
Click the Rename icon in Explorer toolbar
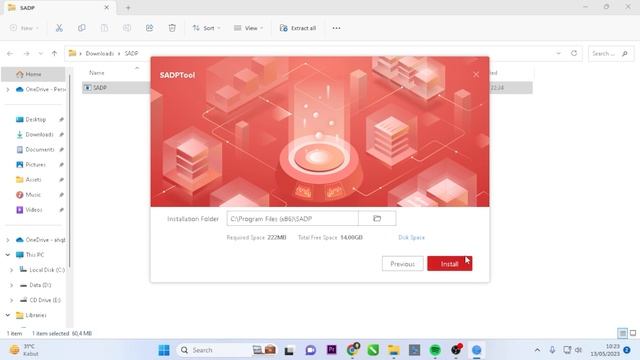pos(127,28)
